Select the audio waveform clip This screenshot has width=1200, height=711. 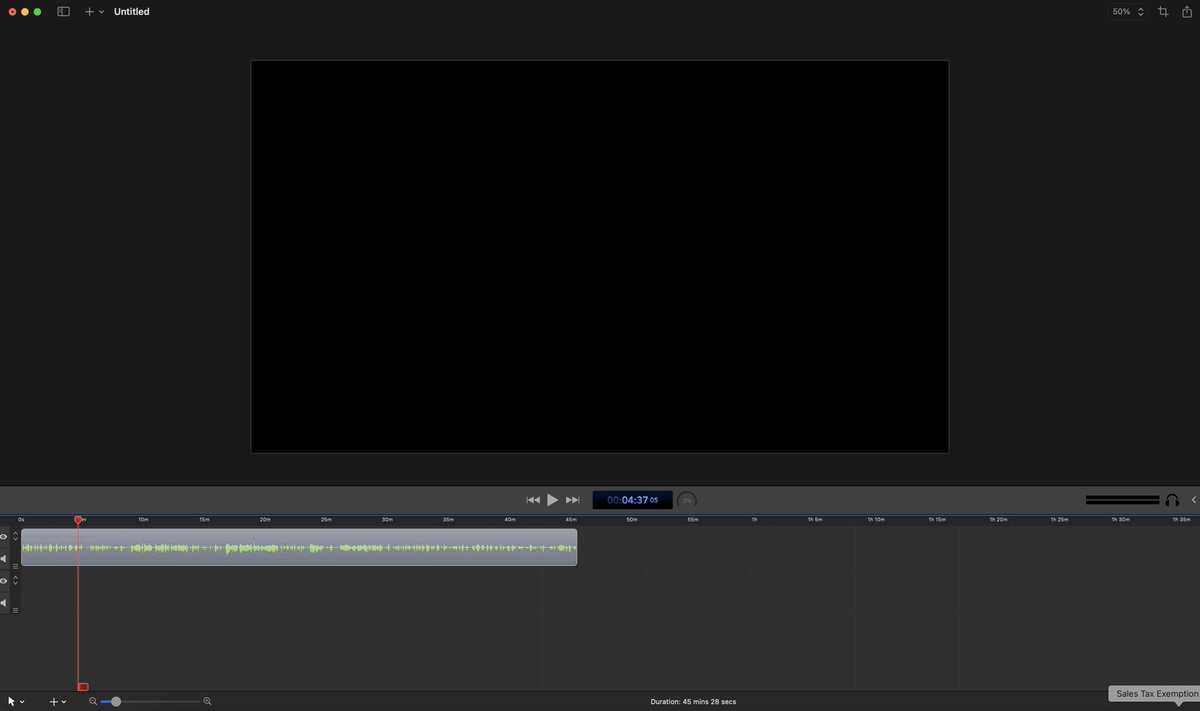pyautogui.click(x=299, y=547)
